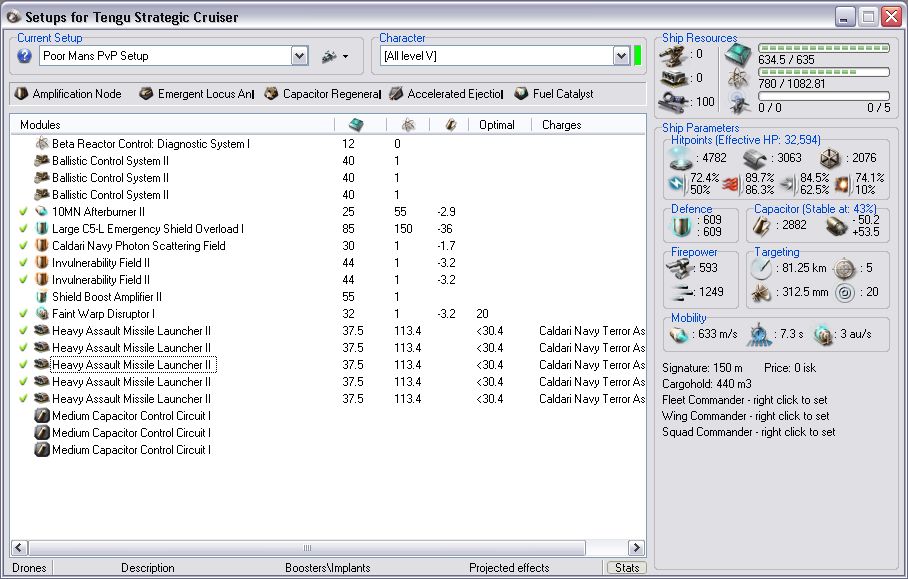Click the shield hitpoints icon showing 4782
The width and height of the screenshot is (908, 579).
[x=679, y=157]
